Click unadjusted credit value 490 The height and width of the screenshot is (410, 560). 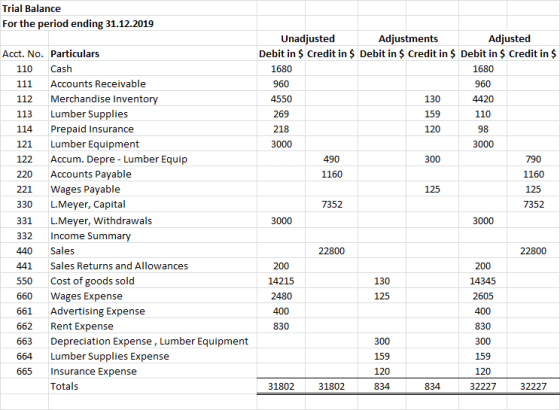click(x=331, y=159)
